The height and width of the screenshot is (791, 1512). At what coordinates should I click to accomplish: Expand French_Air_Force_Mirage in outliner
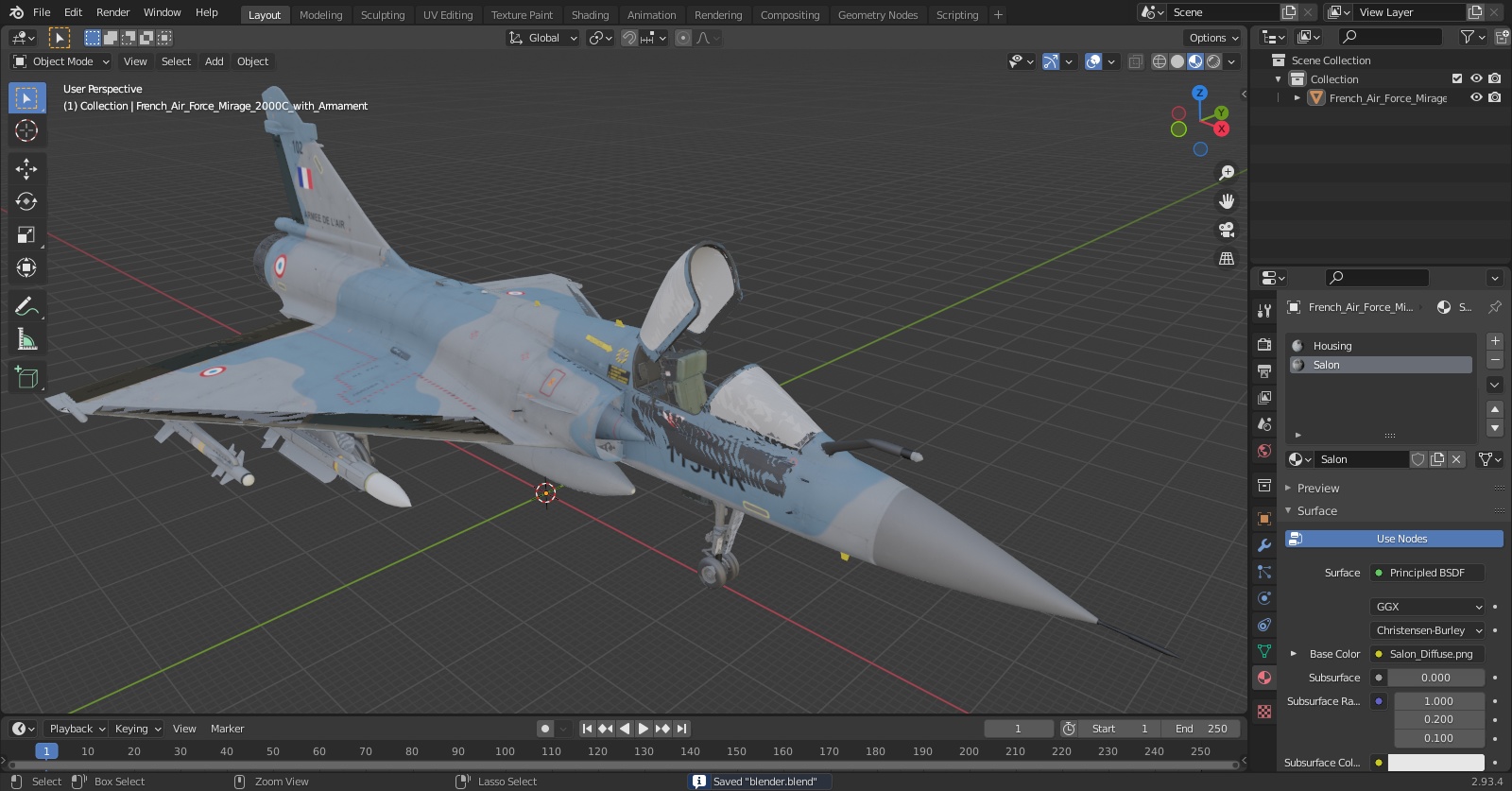(x=1297, y=97)
